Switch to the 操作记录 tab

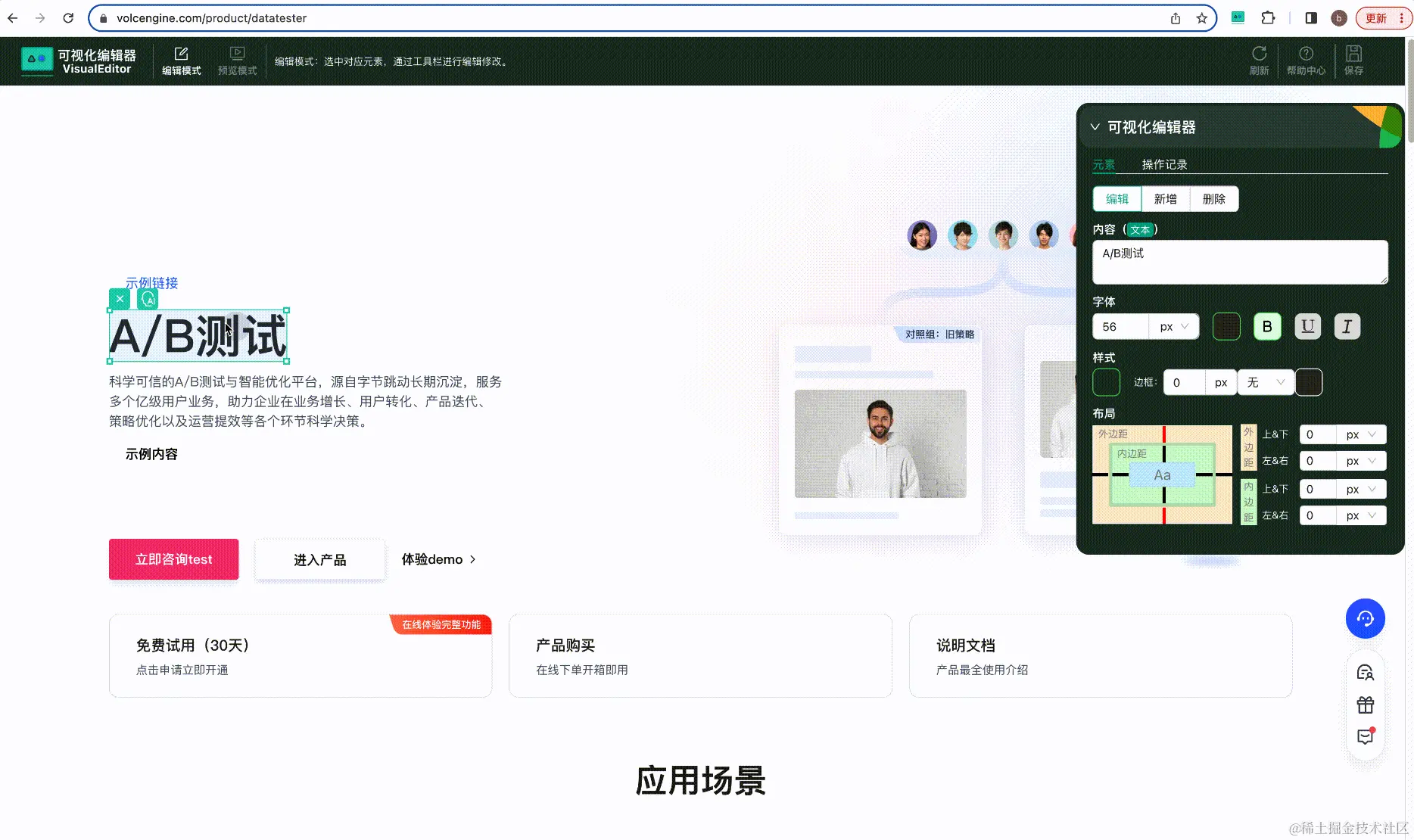click(1164, 164)
